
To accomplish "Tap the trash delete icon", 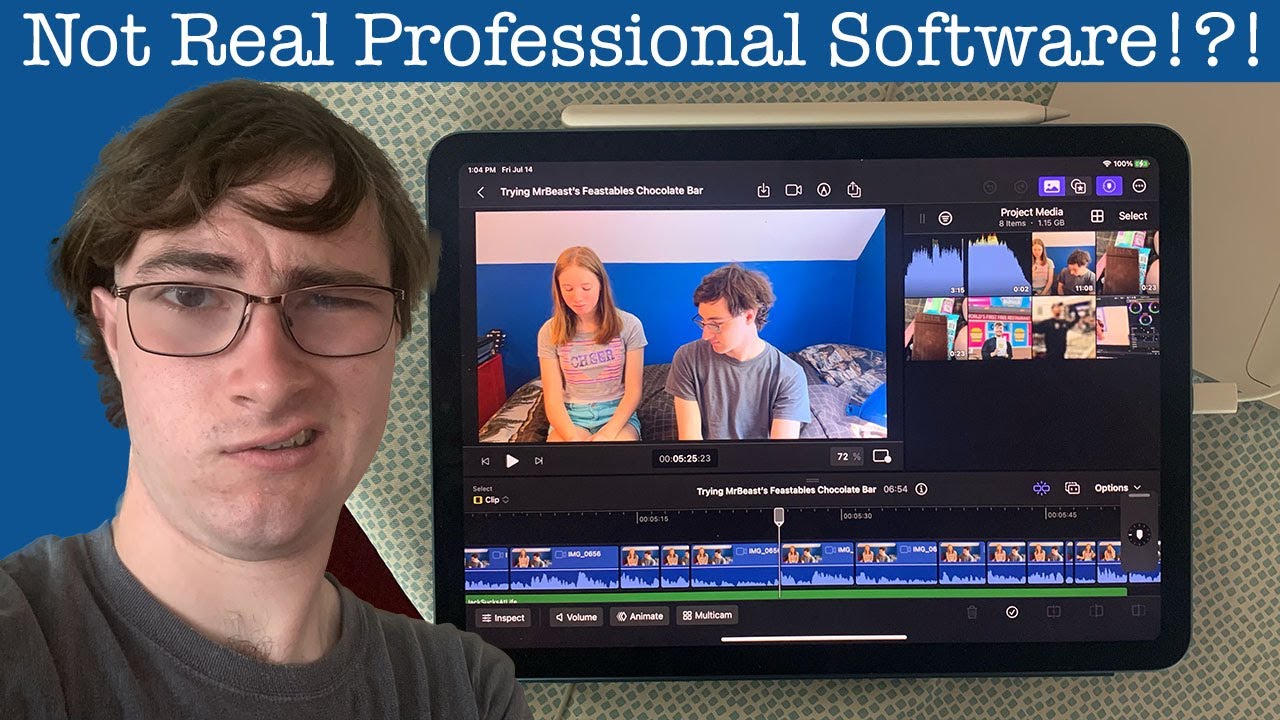I will coord(971,612).
